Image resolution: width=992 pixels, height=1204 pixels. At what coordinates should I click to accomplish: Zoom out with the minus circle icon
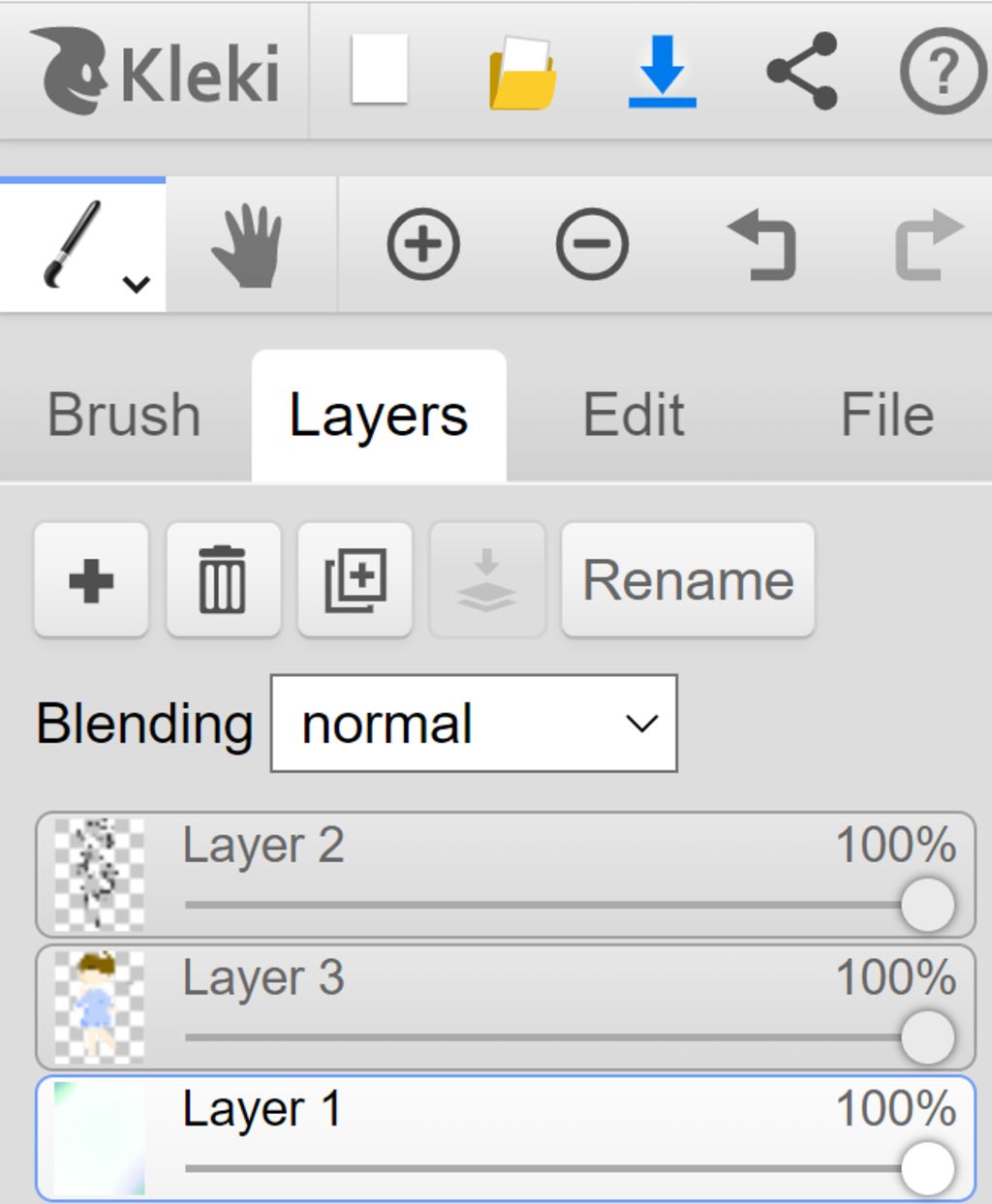[592, 244]
